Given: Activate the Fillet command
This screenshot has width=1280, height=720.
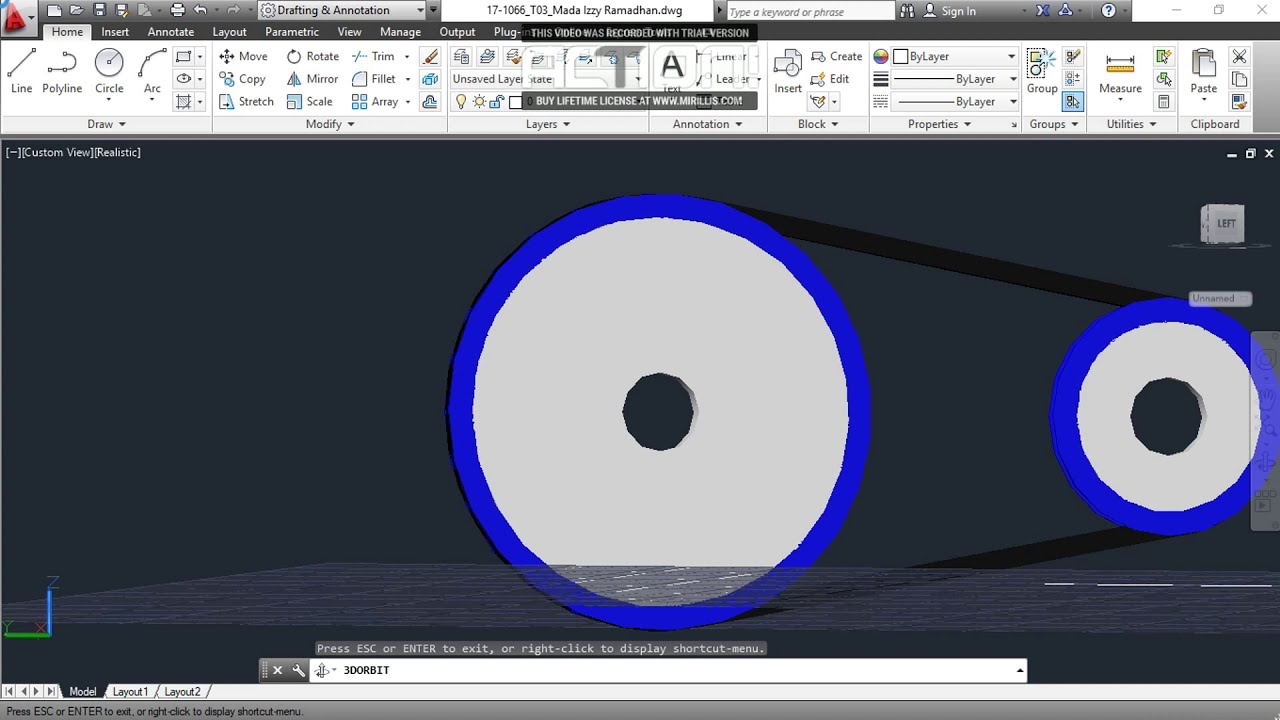Looking at the screenshot, I should click(x=374, y=79).
